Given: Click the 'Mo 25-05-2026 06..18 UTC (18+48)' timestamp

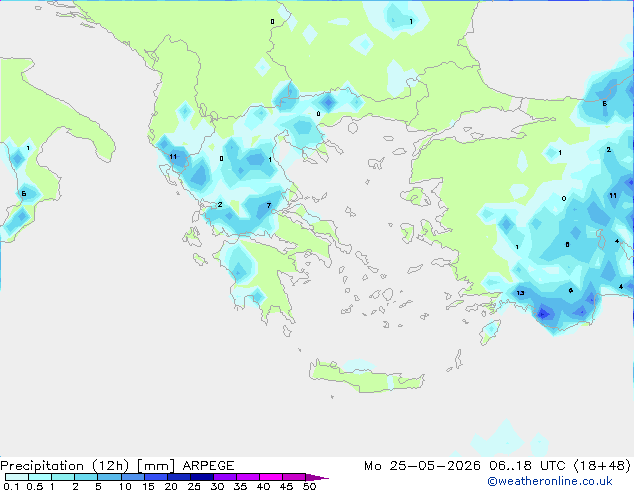Looking at the screenshot, I should pos(497,466).
